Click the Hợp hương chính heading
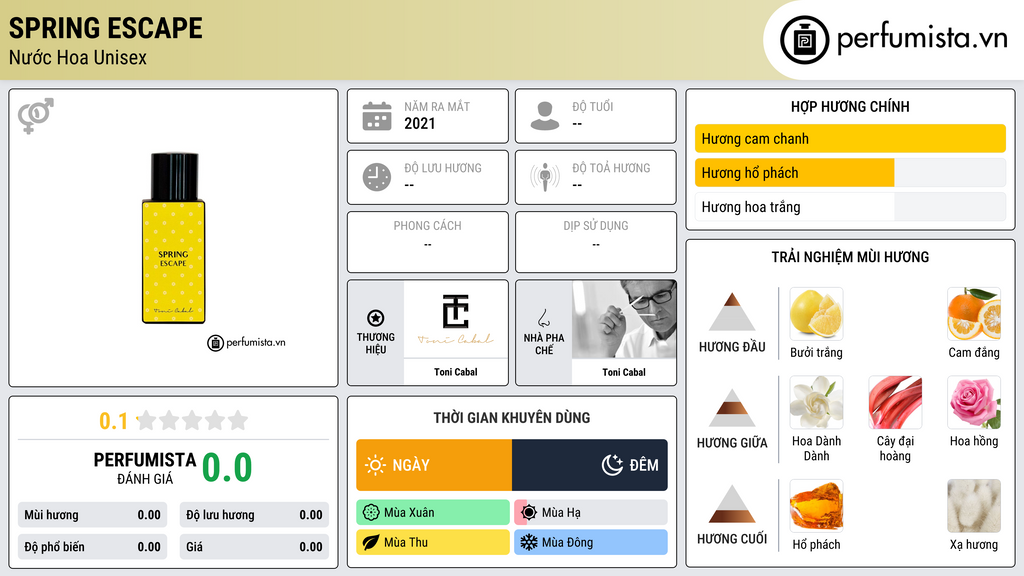1024x576 pixels. tap(850, 106)
